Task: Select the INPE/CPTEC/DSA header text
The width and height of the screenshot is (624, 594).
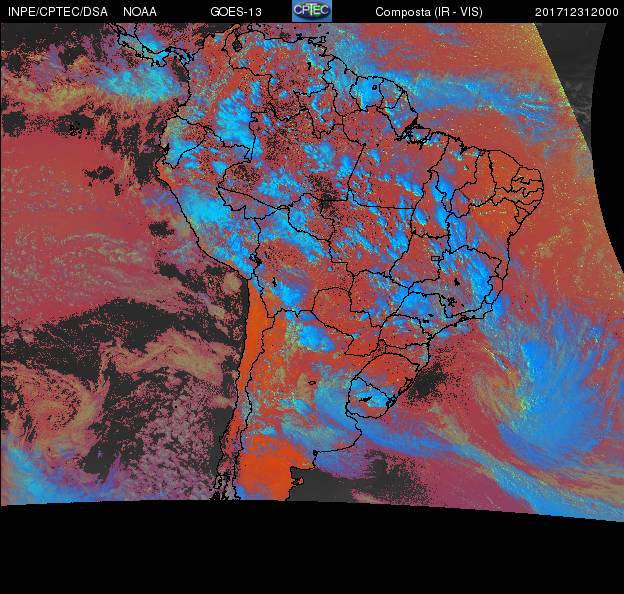Action: pos(58,12)
